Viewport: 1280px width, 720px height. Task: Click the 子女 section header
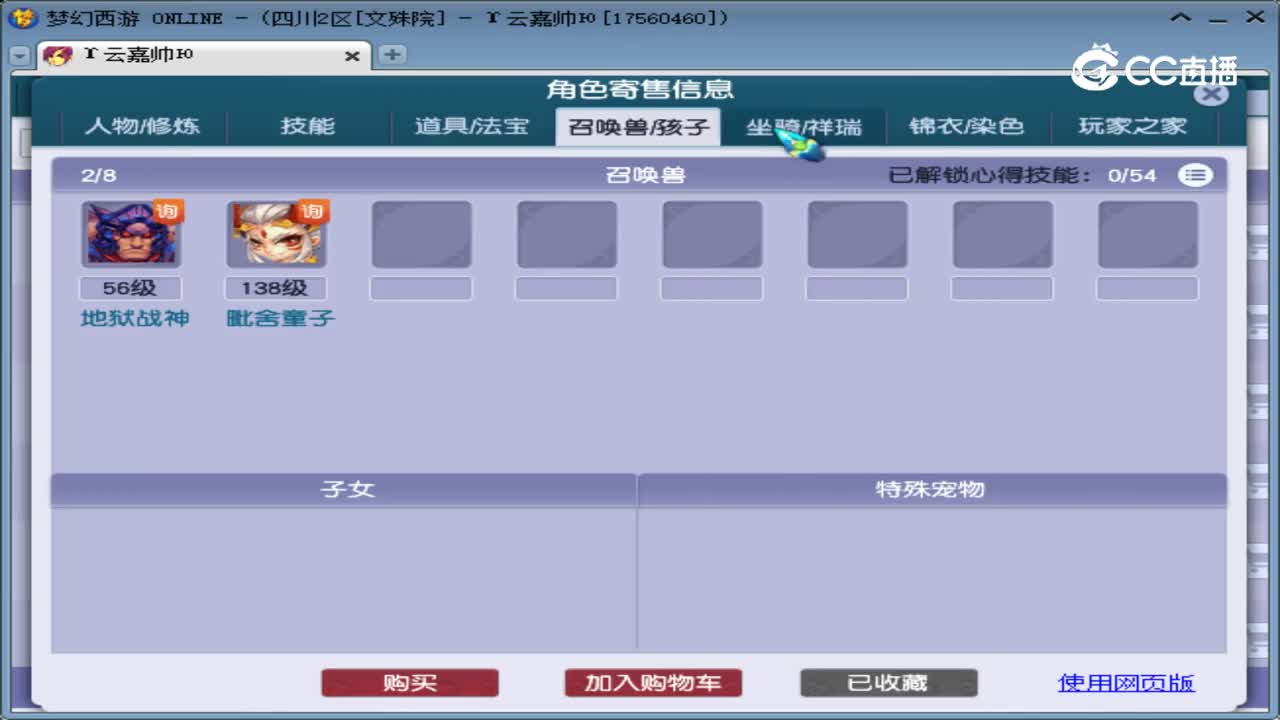[x=344, y=490]
